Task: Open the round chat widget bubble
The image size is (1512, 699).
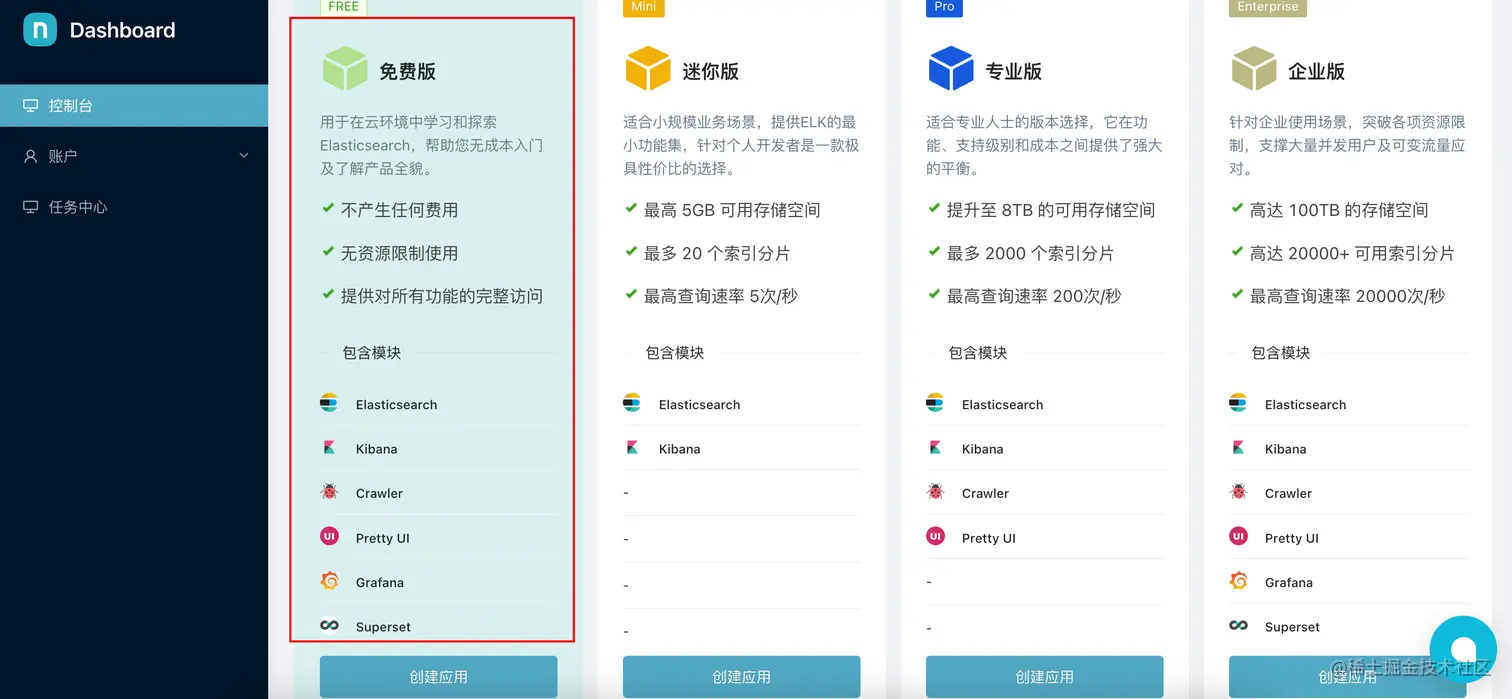Action: tap(1463, 649)
